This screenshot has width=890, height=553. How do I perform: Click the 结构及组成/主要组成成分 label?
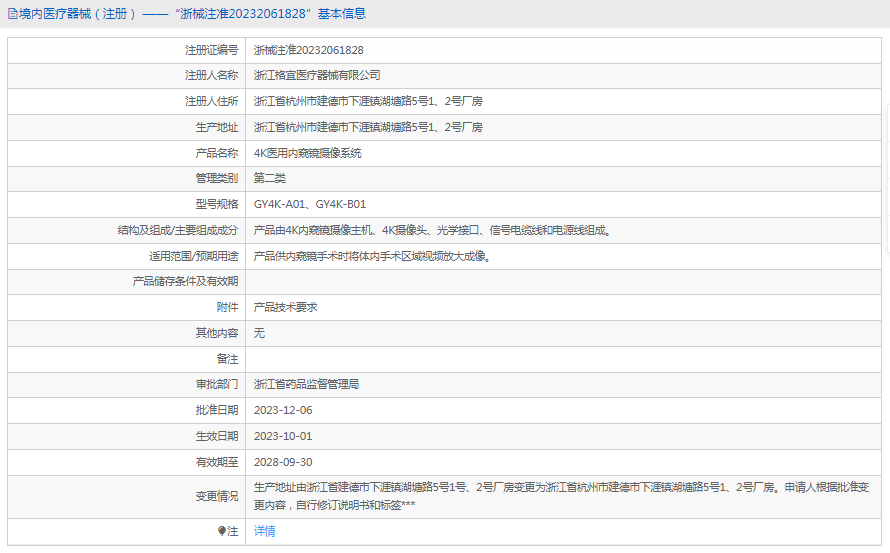[178, 230]
